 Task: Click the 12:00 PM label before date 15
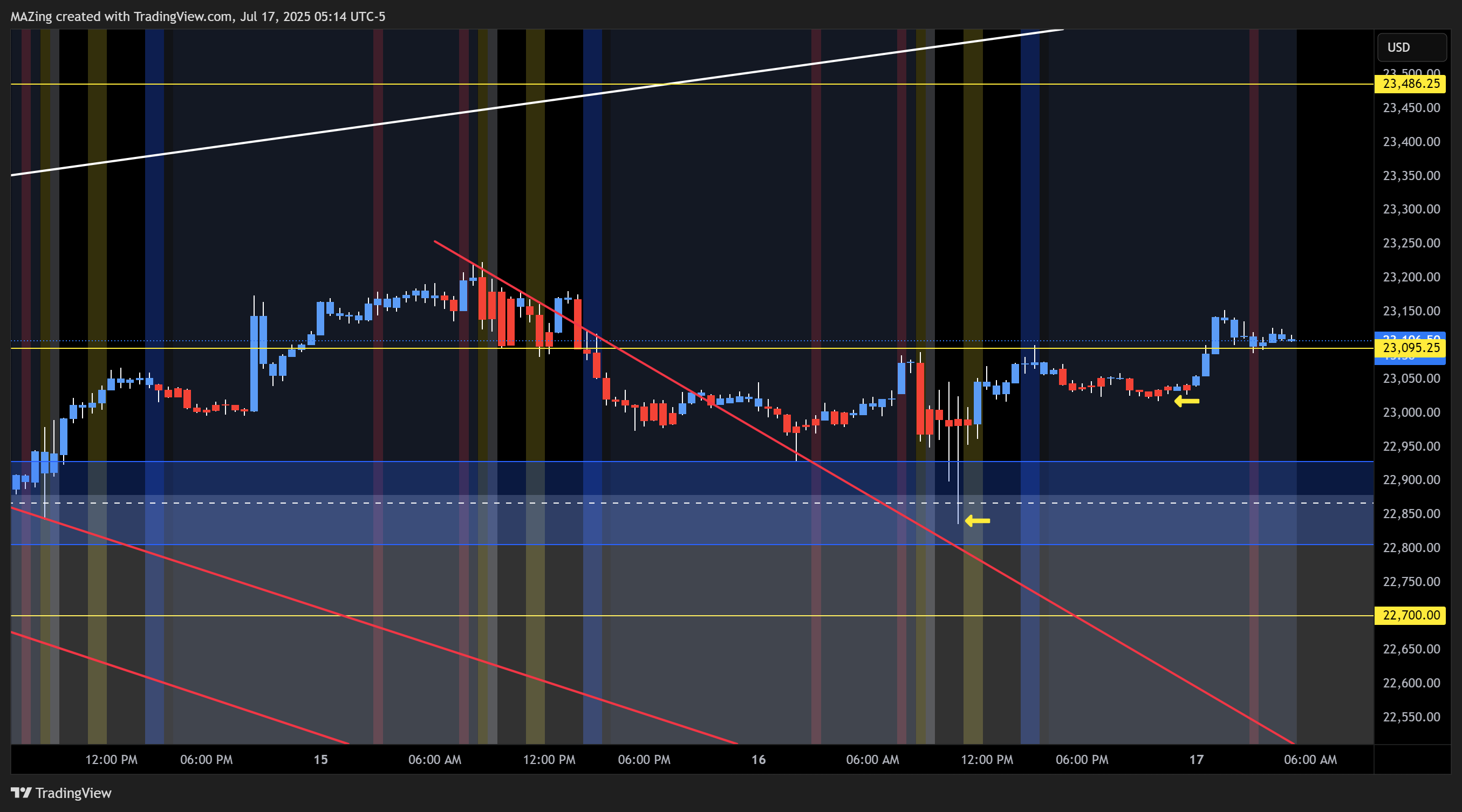111,760
